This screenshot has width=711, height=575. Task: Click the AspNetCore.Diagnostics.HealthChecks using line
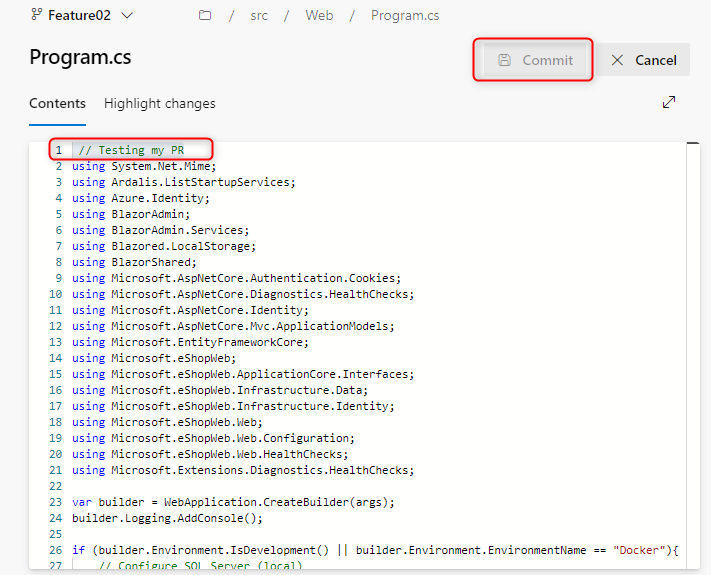pos(243,294)
